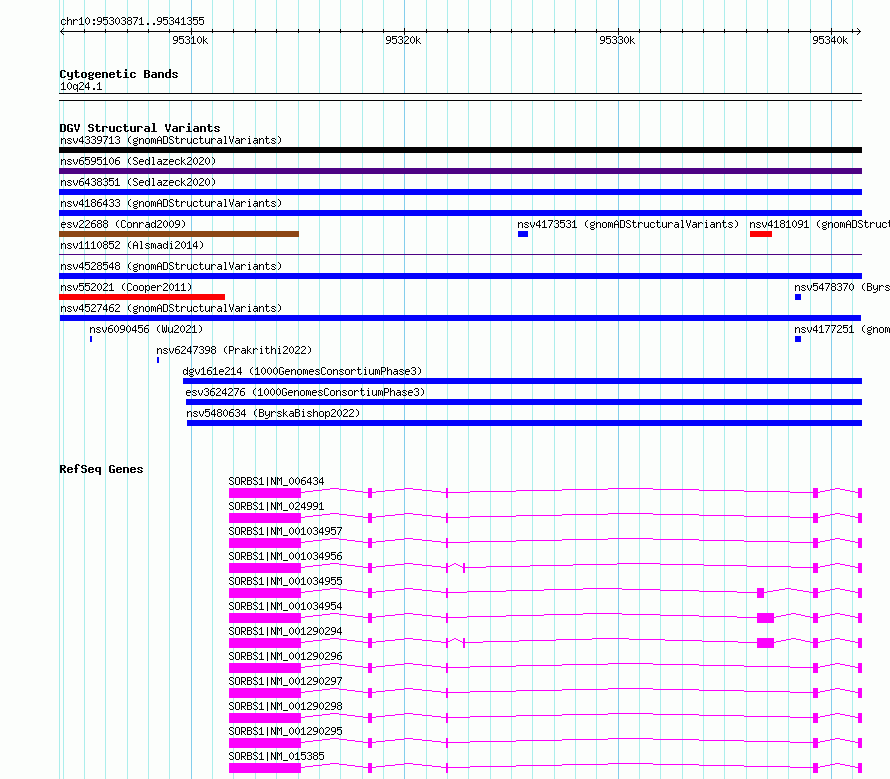Click extra right-side exon in SORBS1|NM_001034955
Viewport: 890px width, 779px height.
761,593
